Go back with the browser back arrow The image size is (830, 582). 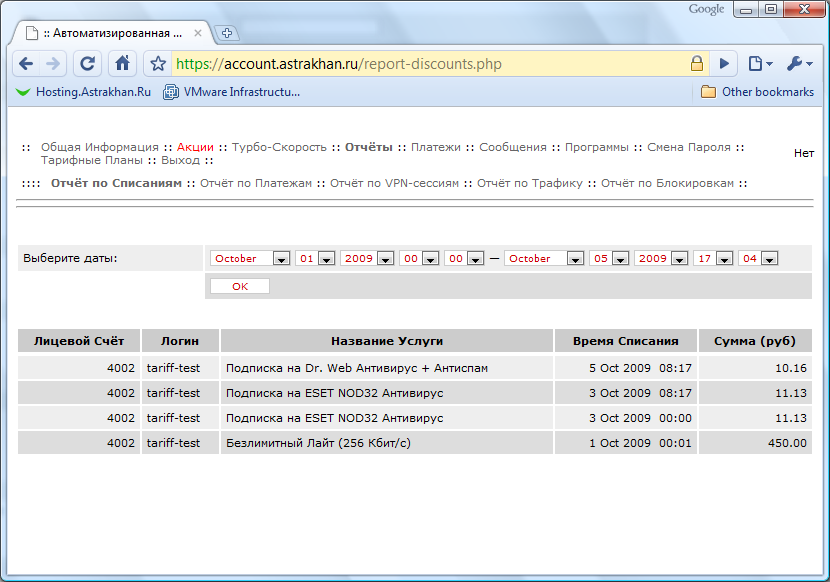click(26, 64)
